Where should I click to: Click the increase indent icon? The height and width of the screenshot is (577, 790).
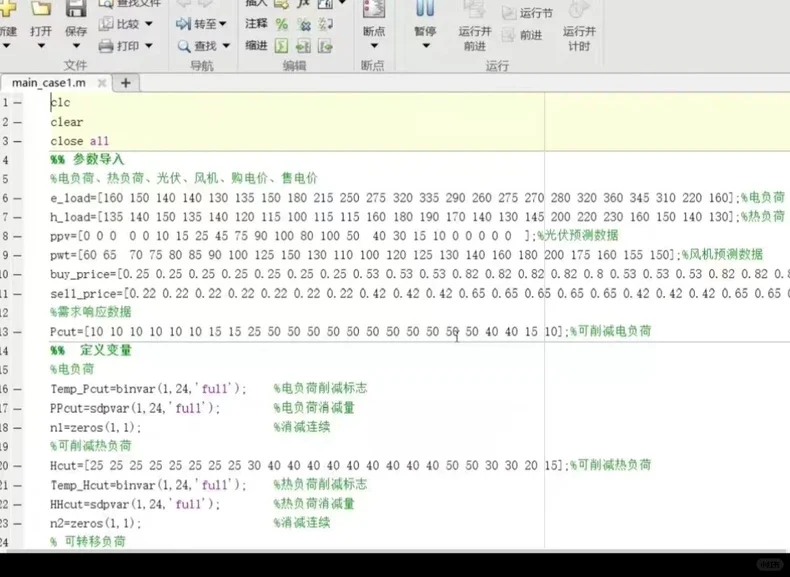(x=303, y=46)
